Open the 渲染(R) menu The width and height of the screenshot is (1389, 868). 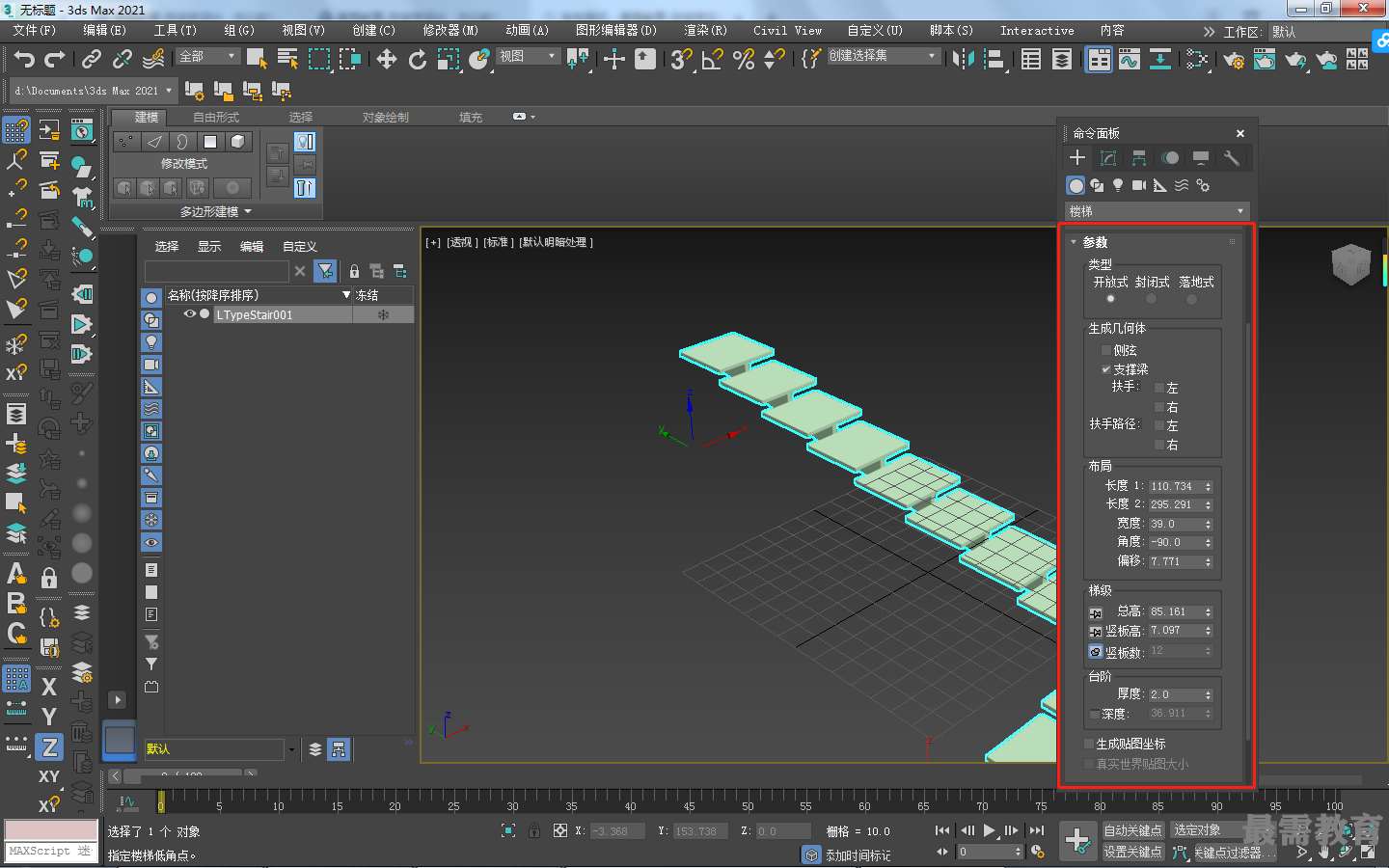pos(705,31)
